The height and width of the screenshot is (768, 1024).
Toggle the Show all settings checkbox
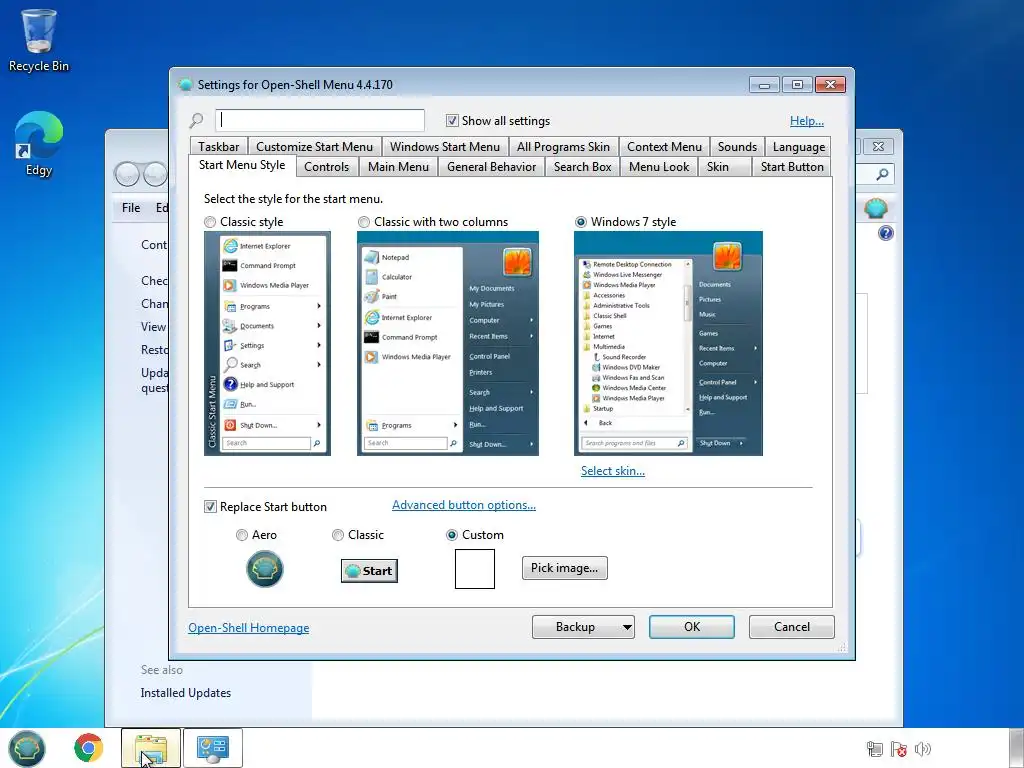pyautogui.click(x=452, y=121)
